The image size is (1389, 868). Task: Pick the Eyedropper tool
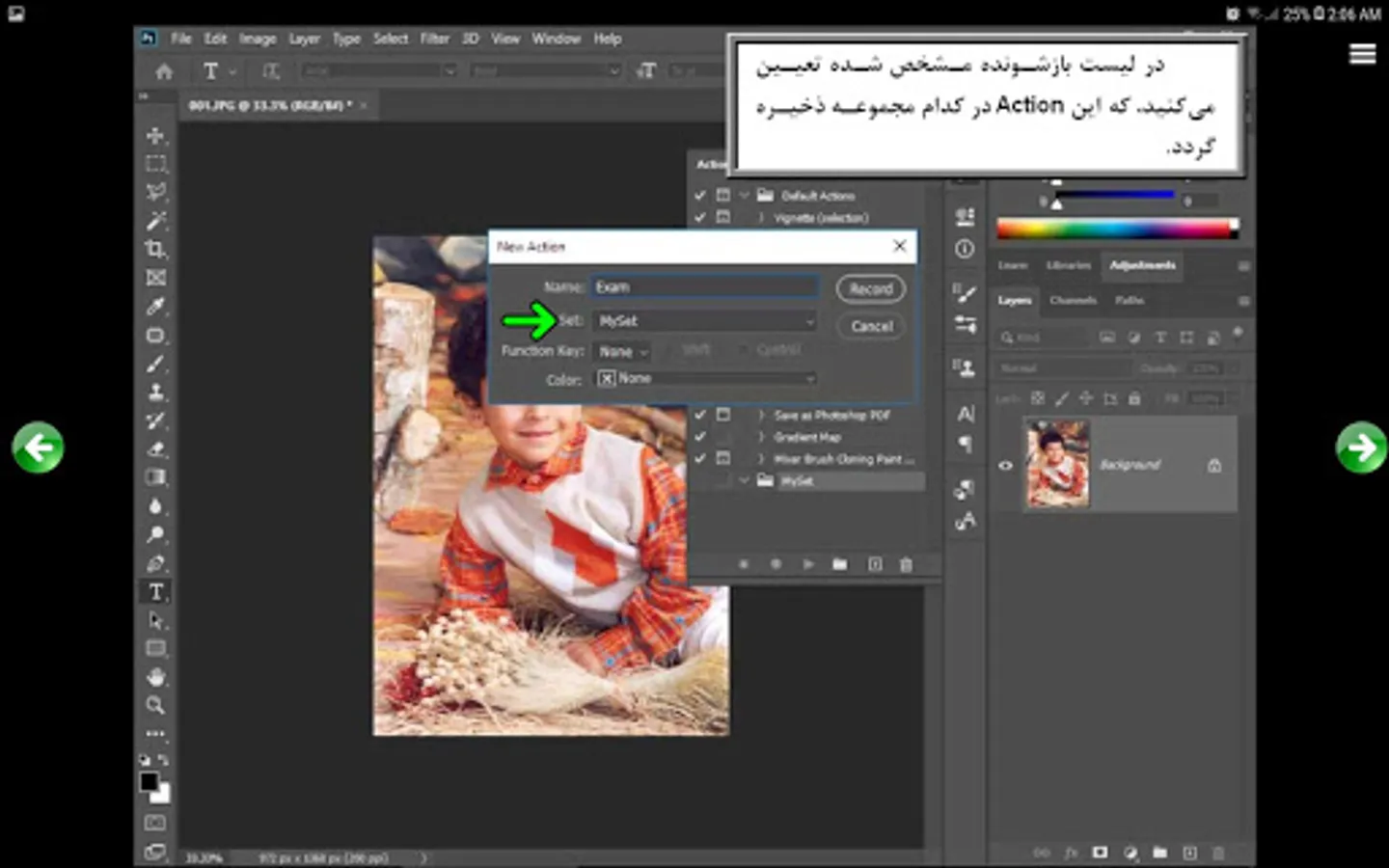[x=155, y=307]
